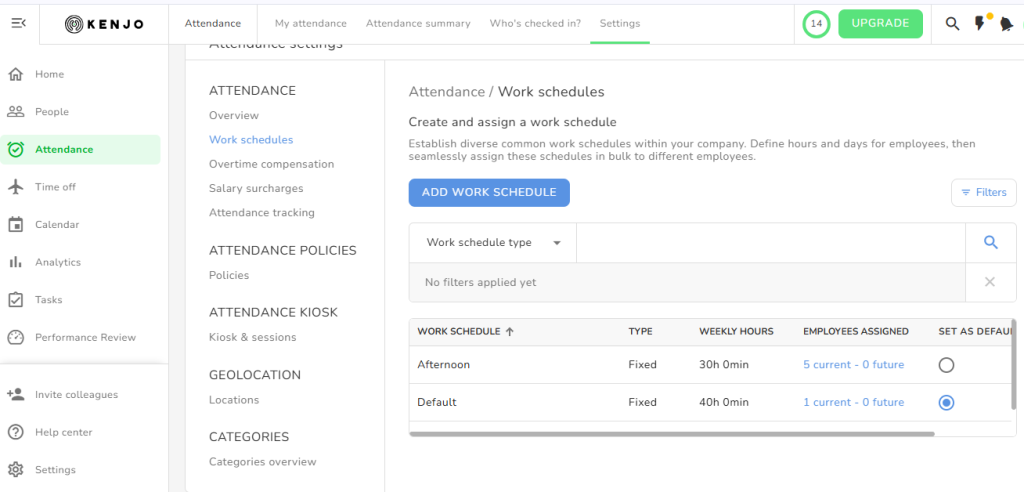Screen dimensions: 1024x492
Task: Click the lightning bolt icon
Action: click(x=980, y=23)
